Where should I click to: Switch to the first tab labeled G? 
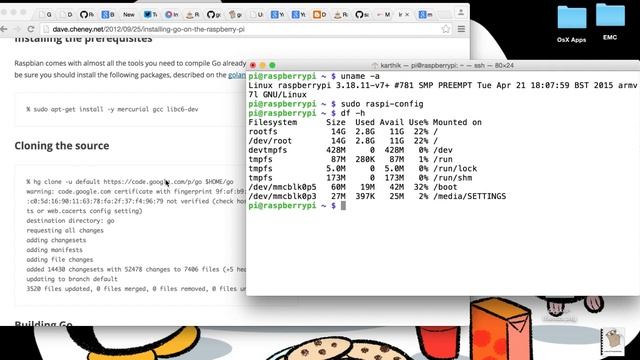coord(45,15)
